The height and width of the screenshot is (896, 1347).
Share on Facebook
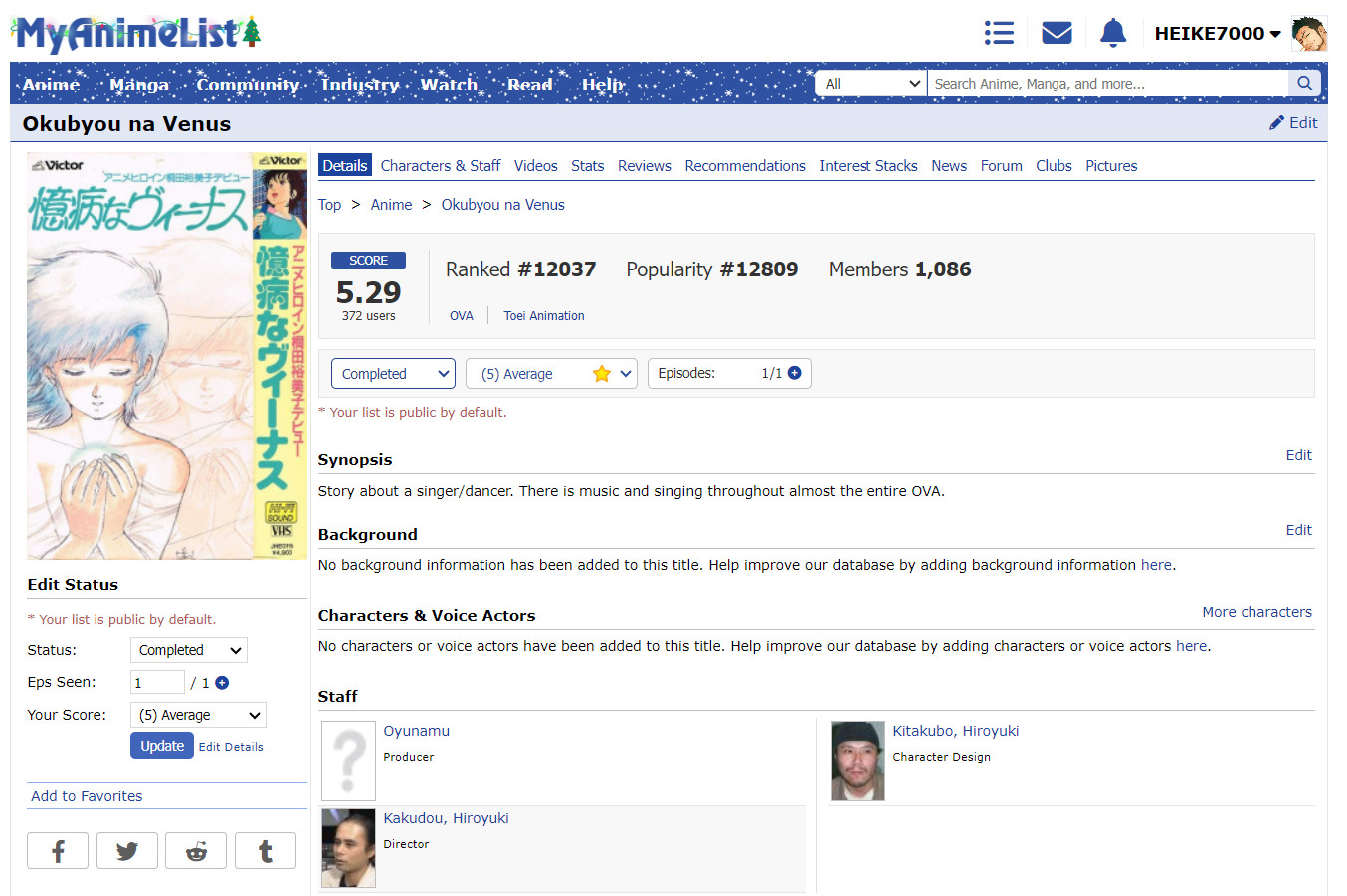(x=58, y=851)
